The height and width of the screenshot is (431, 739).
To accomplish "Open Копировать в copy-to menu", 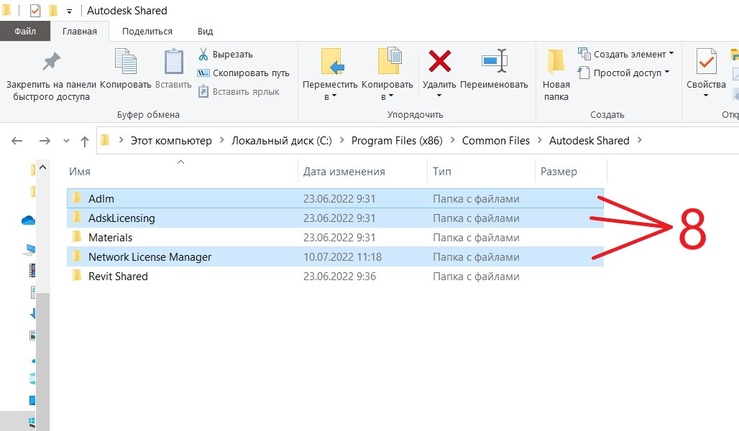I will point(387,74).
